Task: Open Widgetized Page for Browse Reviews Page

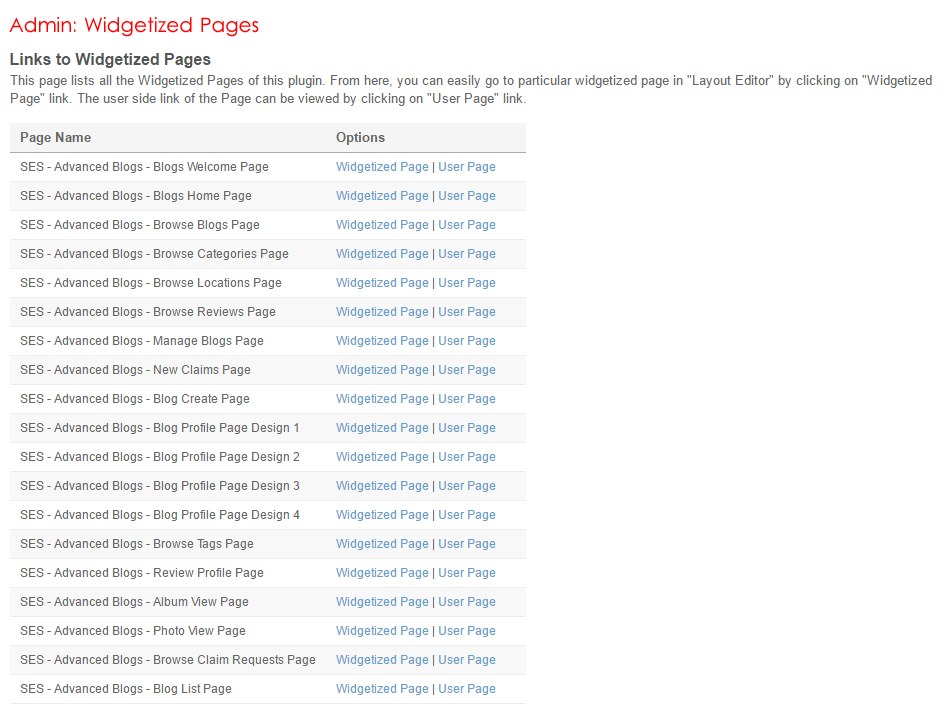Action: point(382,312)
